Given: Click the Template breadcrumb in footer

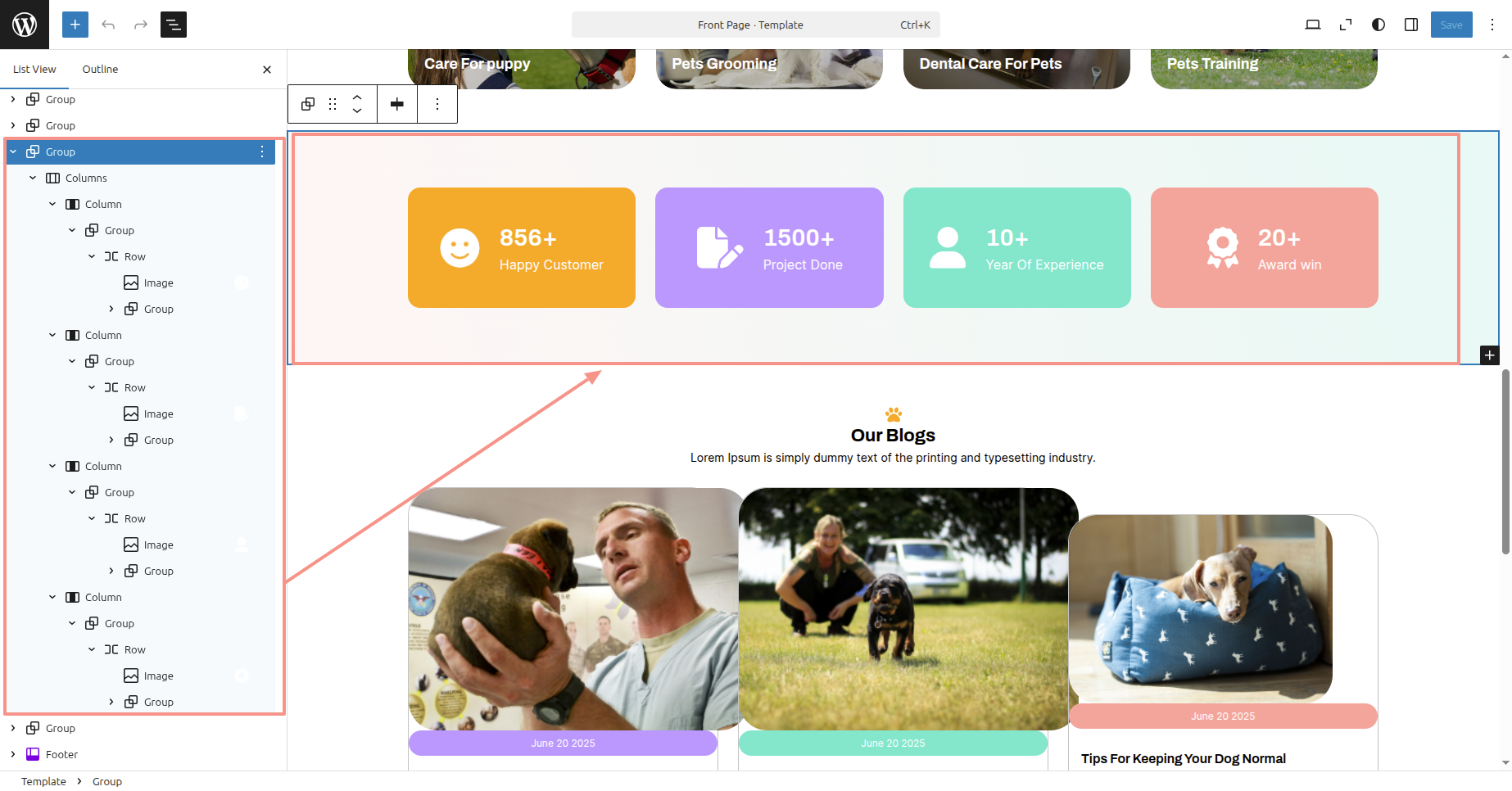Looking at the screenshot, I should click(x=43, y=781).
